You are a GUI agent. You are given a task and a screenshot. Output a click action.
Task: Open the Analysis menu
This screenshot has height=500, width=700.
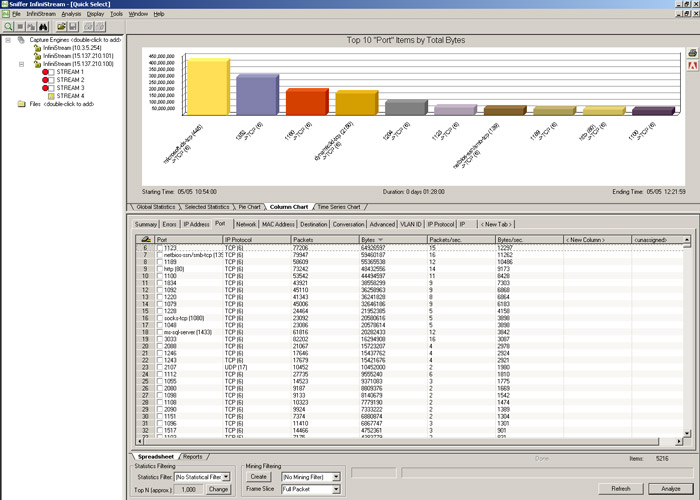coord(71,14)
